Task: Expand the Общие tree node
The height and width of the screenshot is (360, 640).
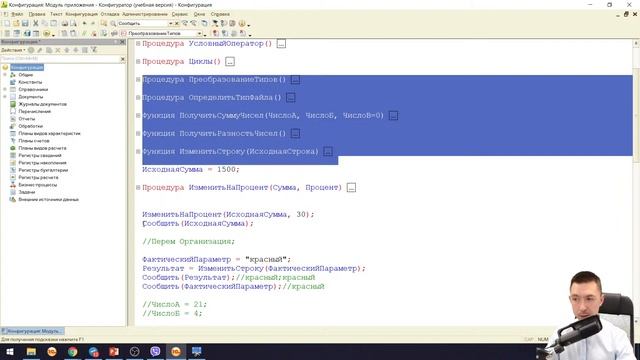Action: click(5, 75)
